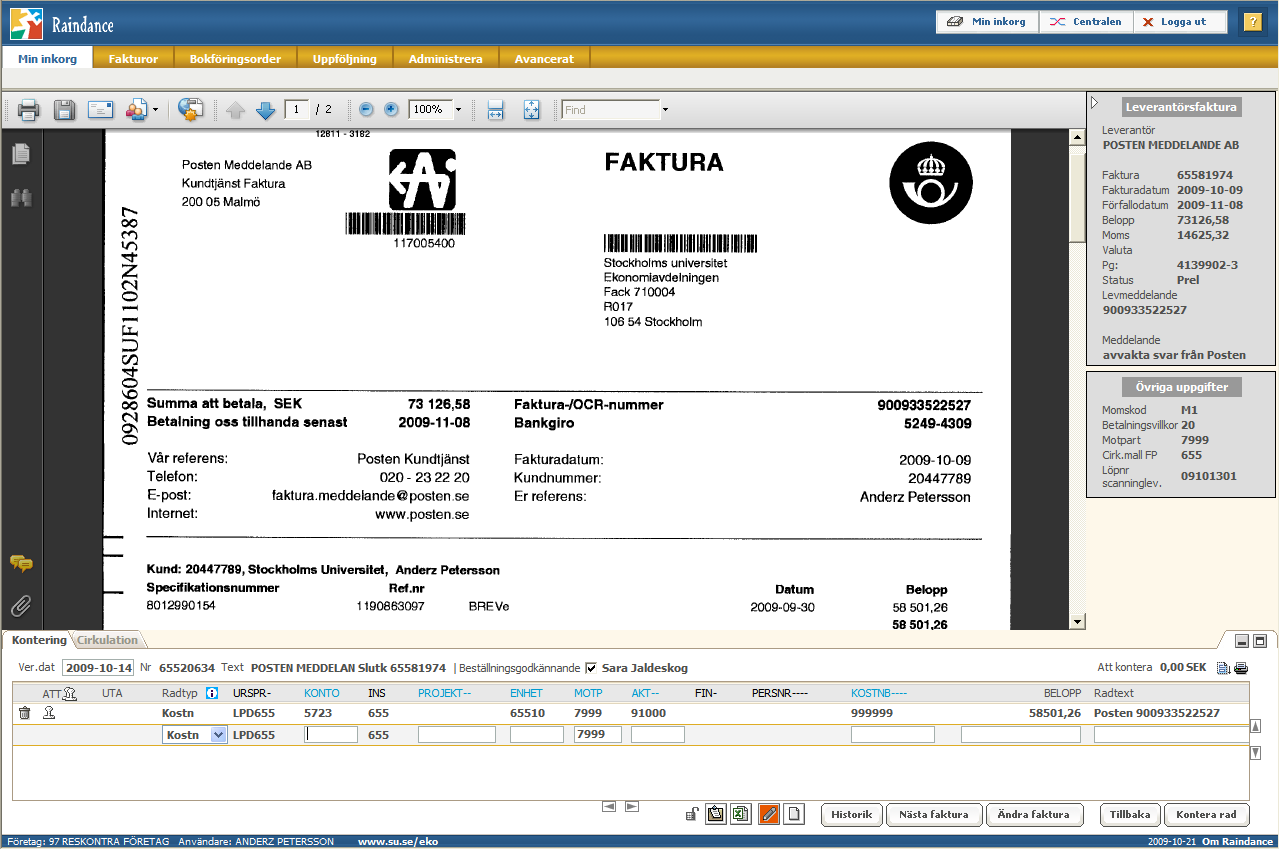Click the padlock unlock icon
This screenshot has width=1280, height=849.
tap(691, 814)
